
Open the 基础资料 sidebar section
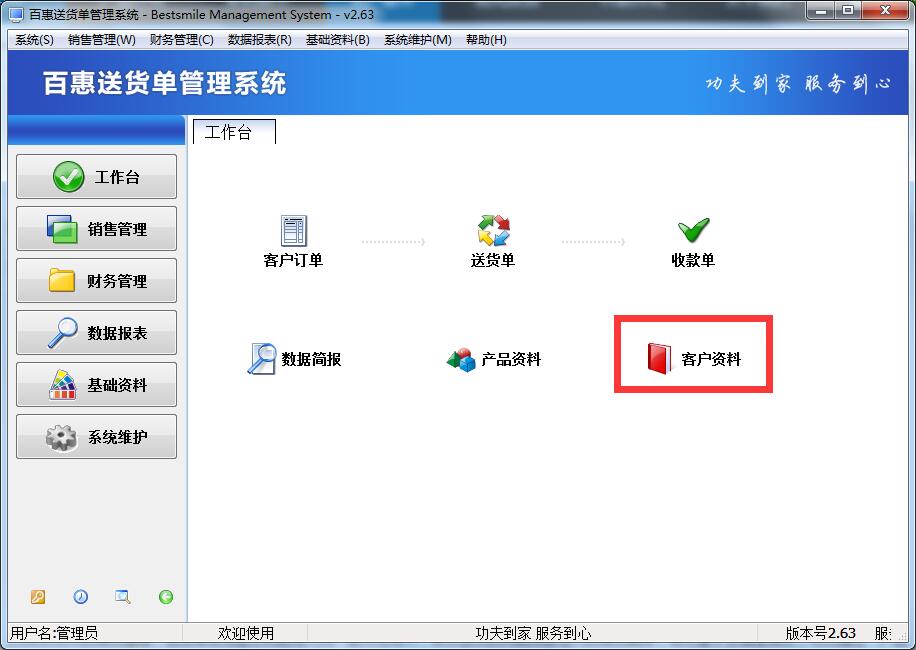[96, 384]
